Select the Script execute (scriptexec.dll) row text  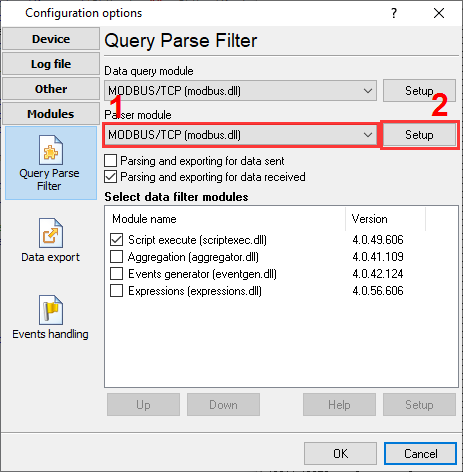coord(197,240)
